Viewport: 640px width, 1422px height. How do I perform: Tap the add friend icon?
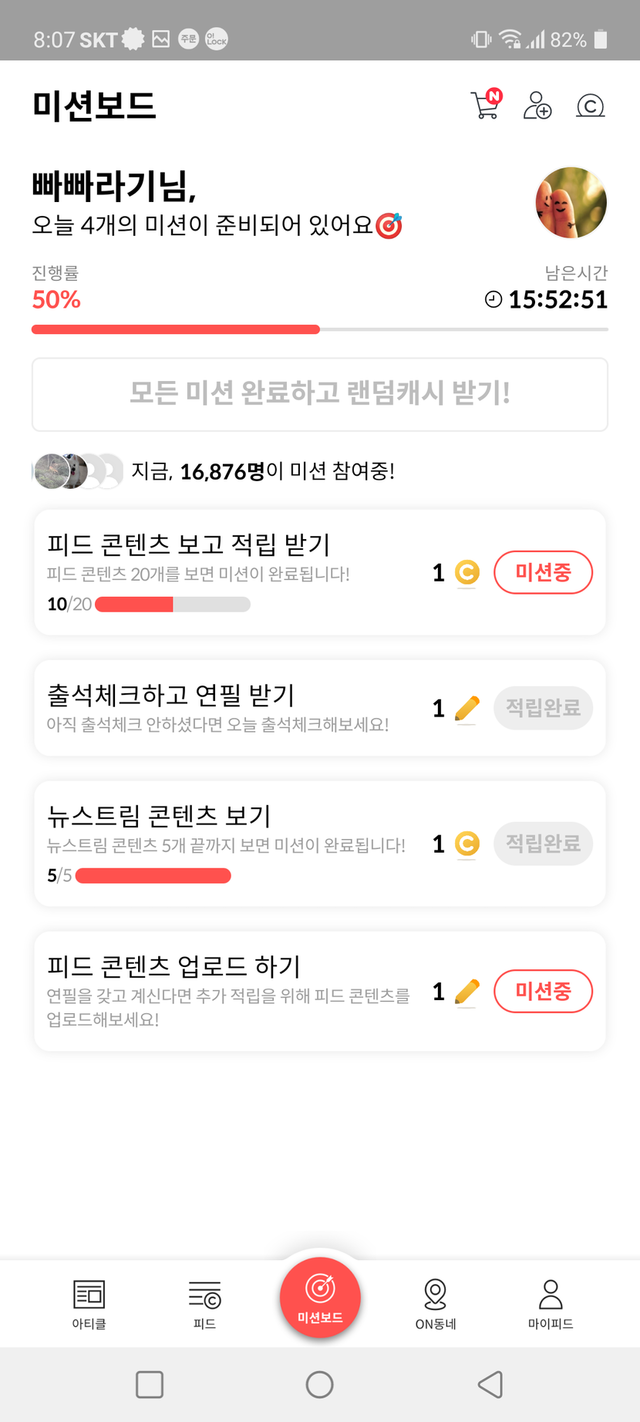click(x=538, y=105)
